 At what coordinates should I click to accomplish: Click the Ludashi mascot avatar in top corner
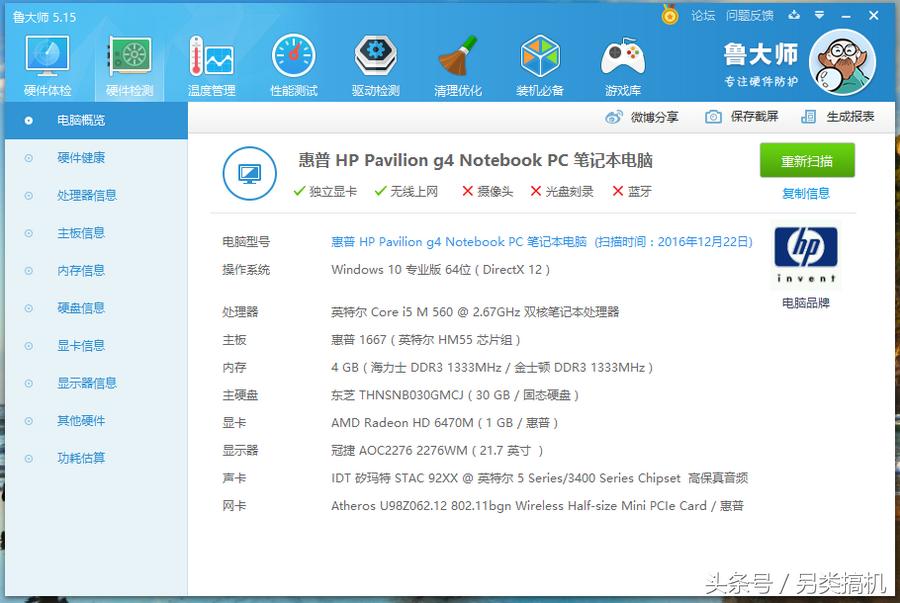843,60
